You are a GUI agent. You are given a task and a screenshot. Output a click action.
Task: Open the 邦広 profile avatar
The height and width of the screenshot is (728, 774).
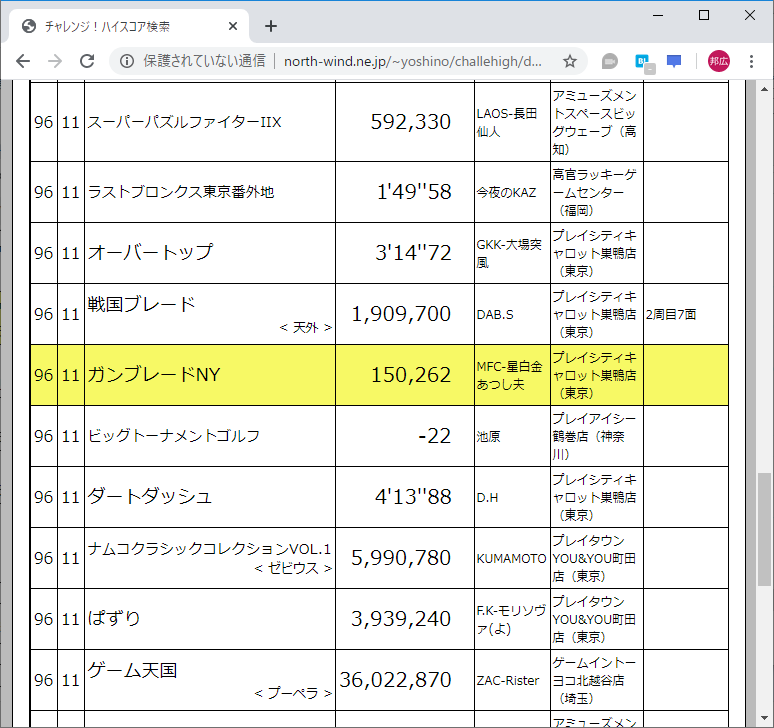[718, 61]
